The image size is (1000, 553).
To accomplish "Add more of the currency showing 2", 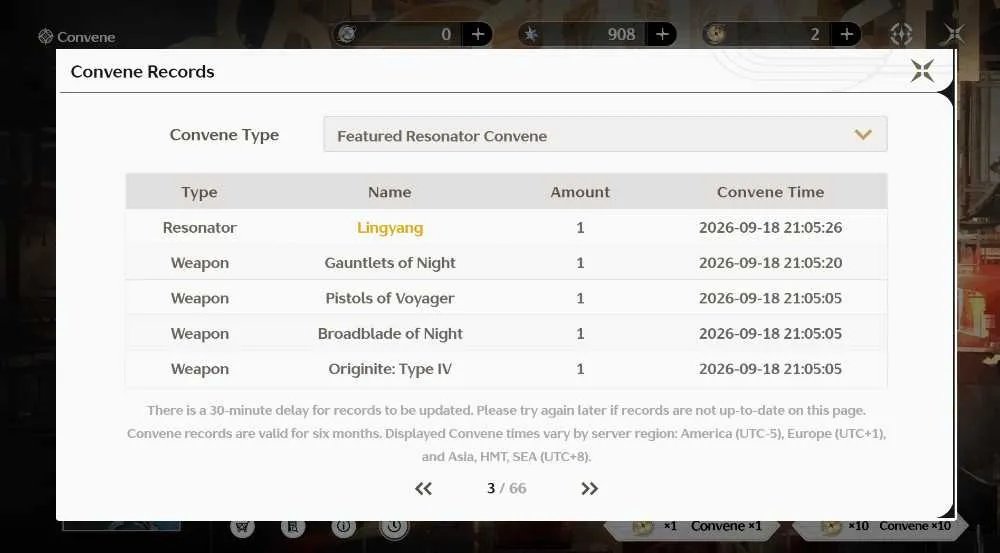I will pos(846,34).
